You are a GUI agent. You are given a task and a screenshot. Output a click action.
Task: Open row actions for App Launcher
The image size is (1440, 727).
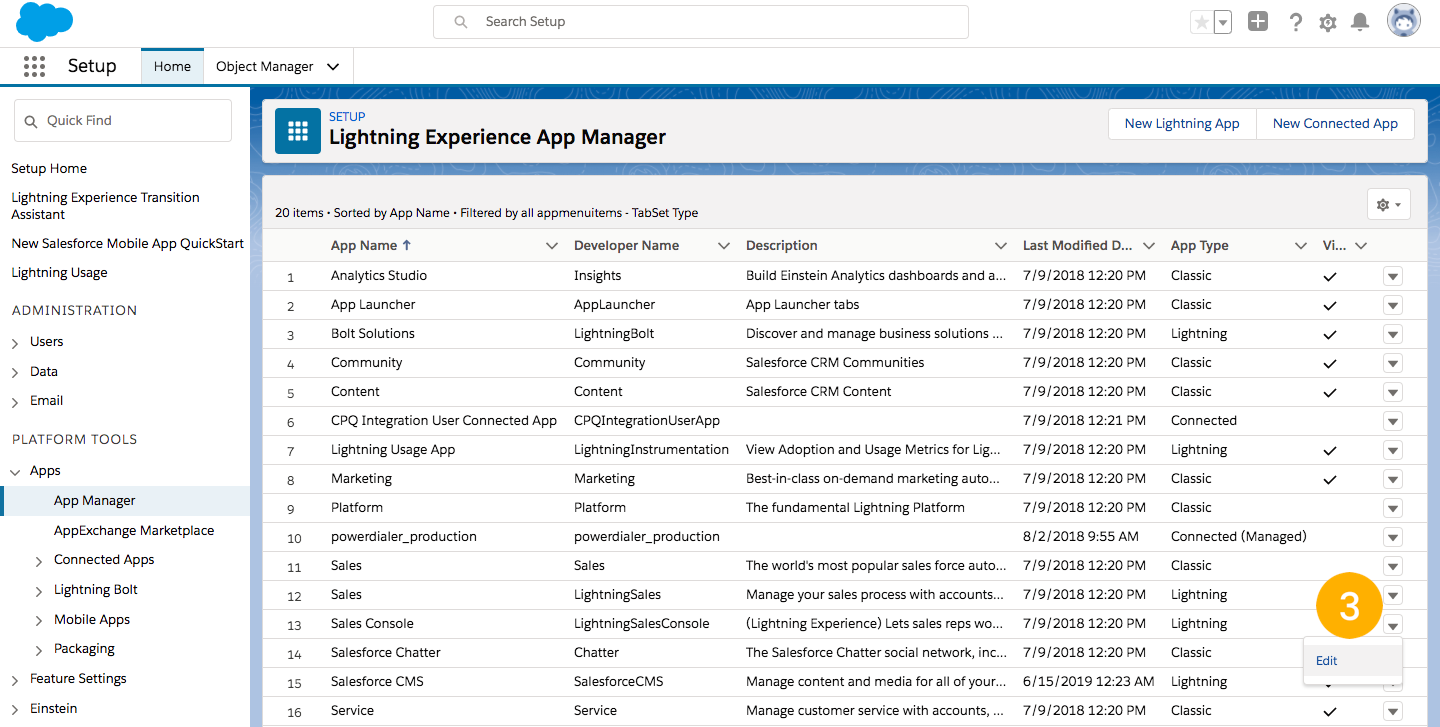[x=1392, y=306]
